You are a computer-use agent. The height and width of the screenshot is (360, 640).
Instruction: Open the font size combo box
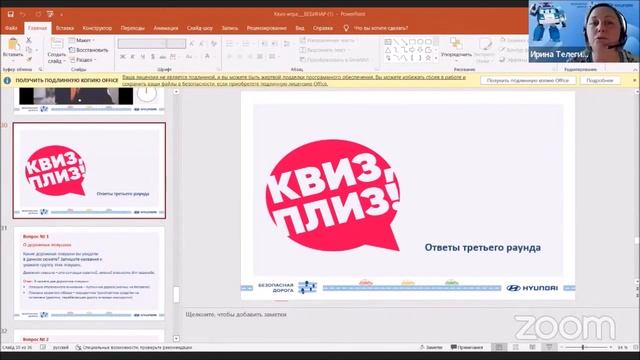click(x=176, y=43)
